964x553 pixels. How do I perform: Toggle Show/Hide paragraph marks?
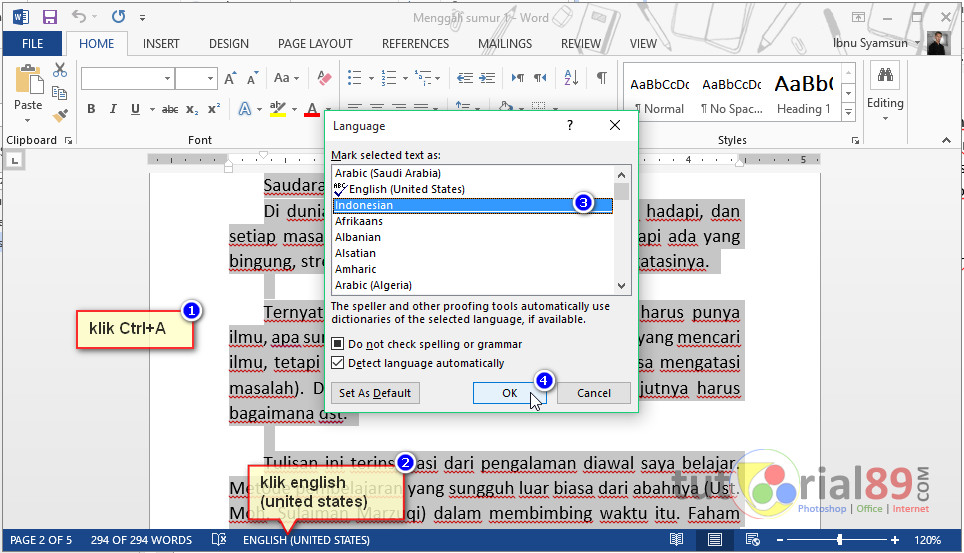[x=602, y=78]
